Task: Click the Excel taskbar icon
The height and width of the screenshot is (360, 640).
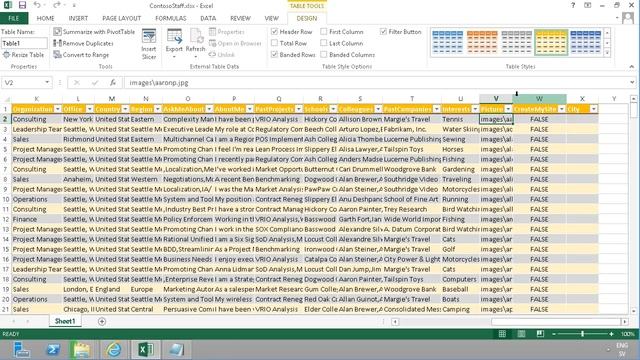Action: [146, 350]
